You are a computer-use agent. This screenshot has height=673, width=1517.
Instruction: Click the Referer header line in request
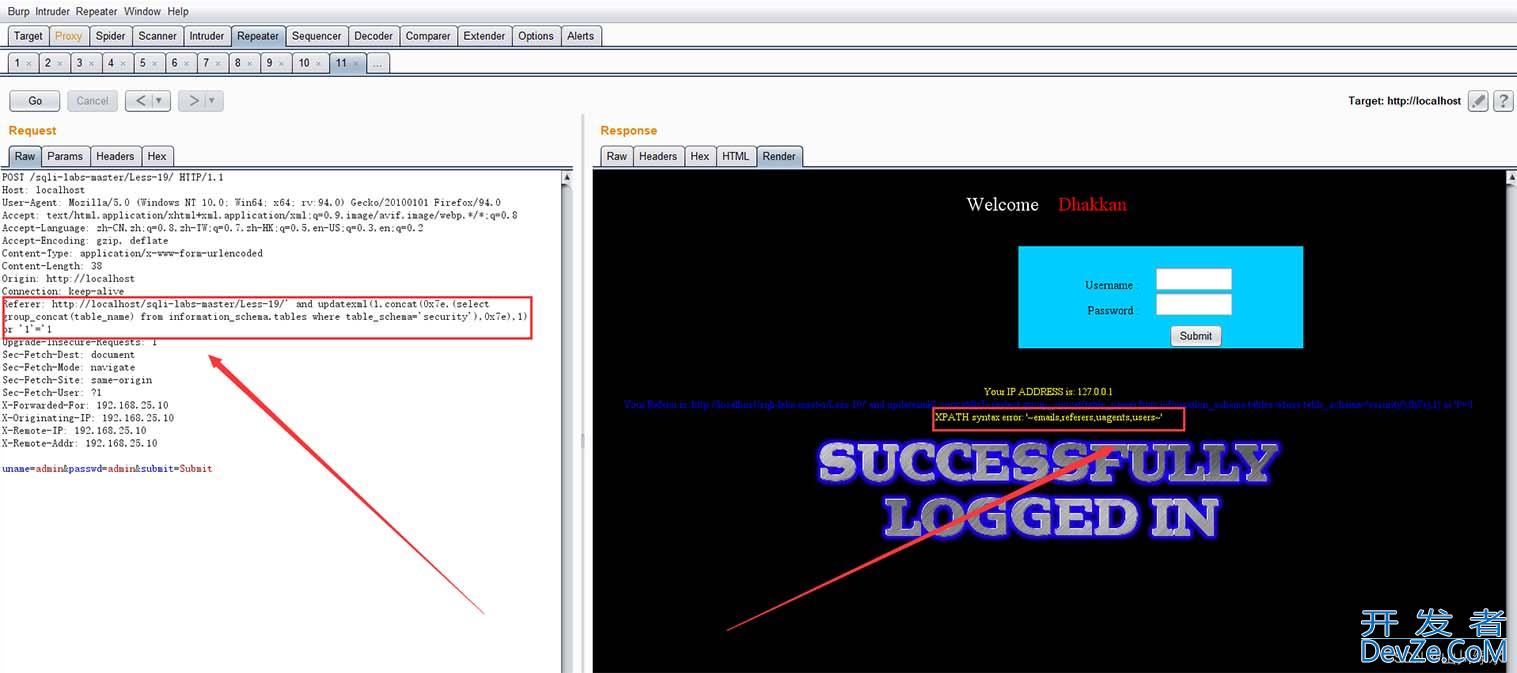[266, 317]
